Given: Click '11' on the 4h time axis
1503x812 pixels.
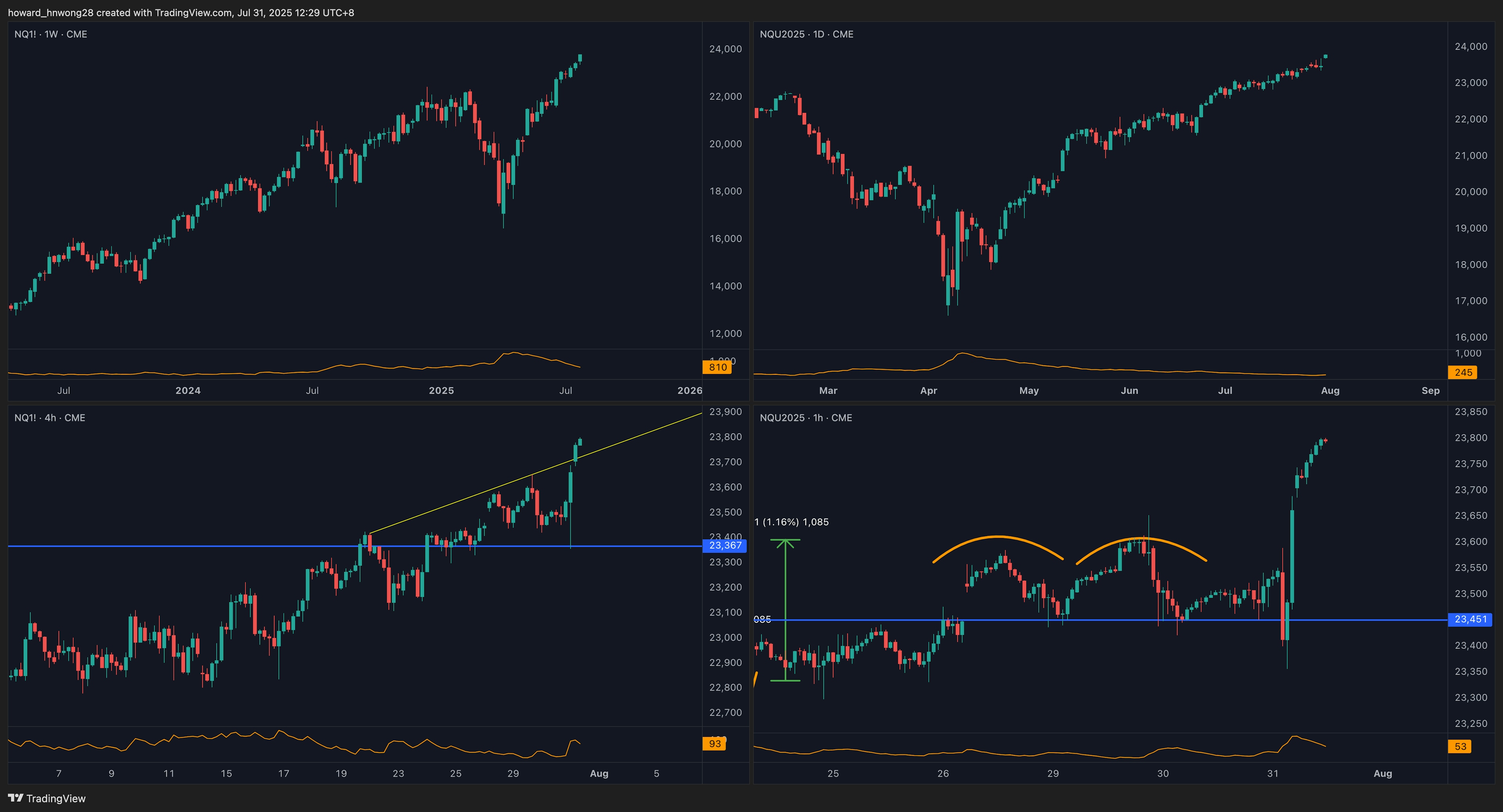Looking at the screenshot, I should pos(169,774).
